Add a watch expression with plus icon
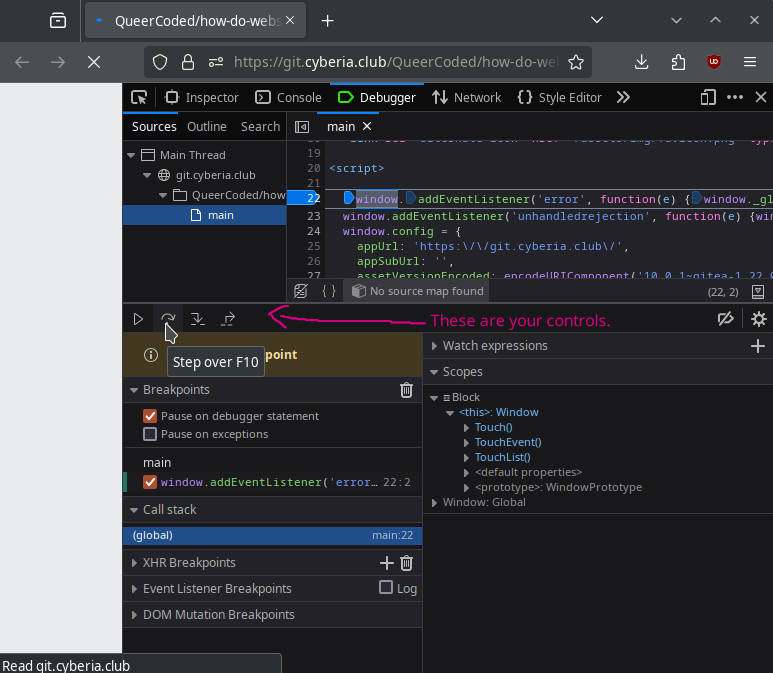The image size is (773, 673). point(758,346)
